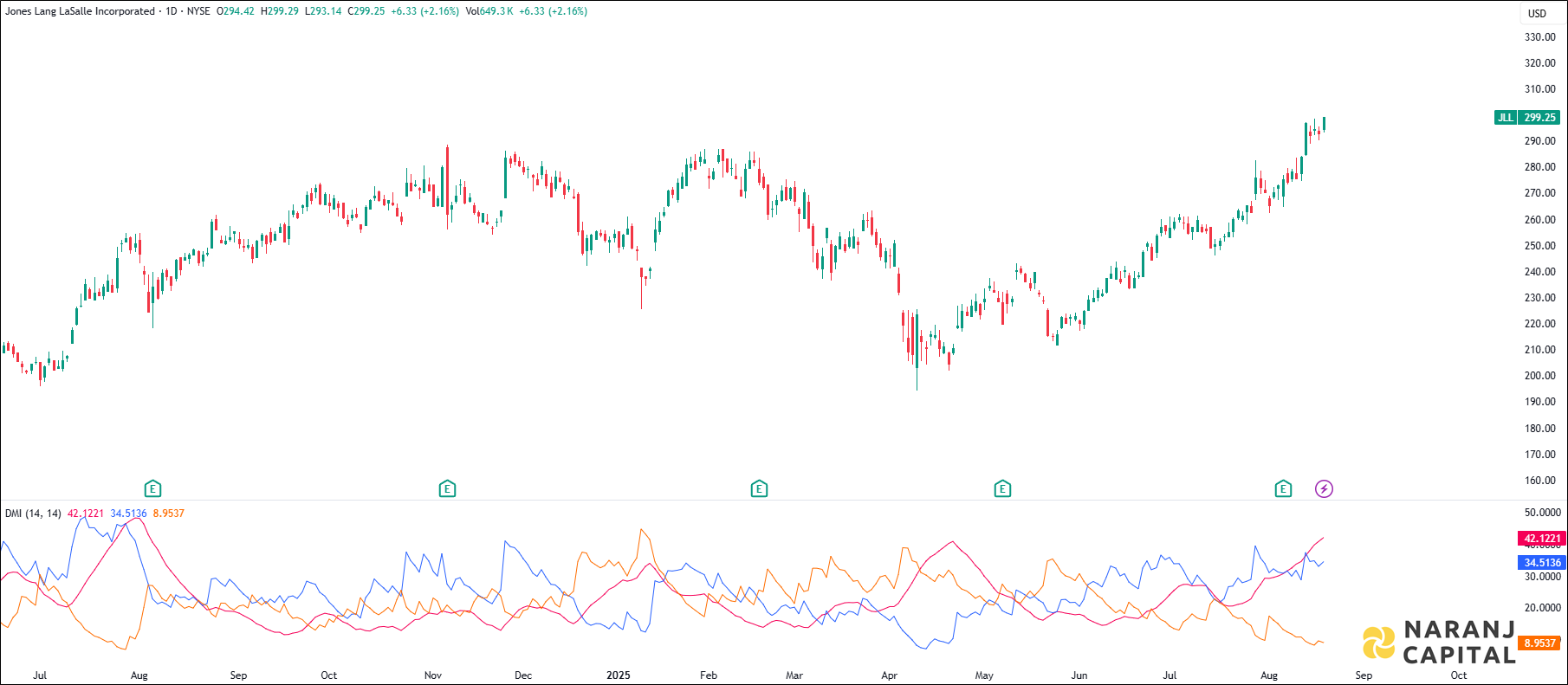Click the Feb label on time axis
This screenshot has width=1568, height=685.
point(709,675)
